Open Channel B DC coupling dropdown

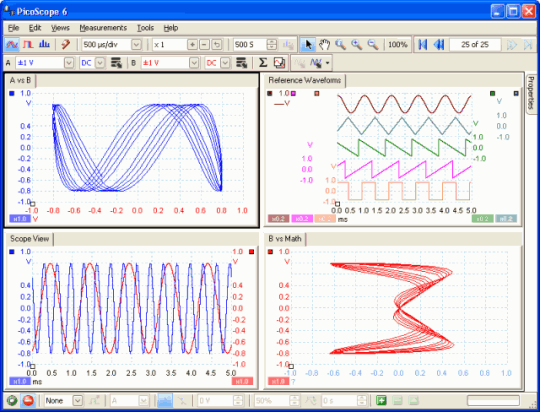[x=225, y=63]
